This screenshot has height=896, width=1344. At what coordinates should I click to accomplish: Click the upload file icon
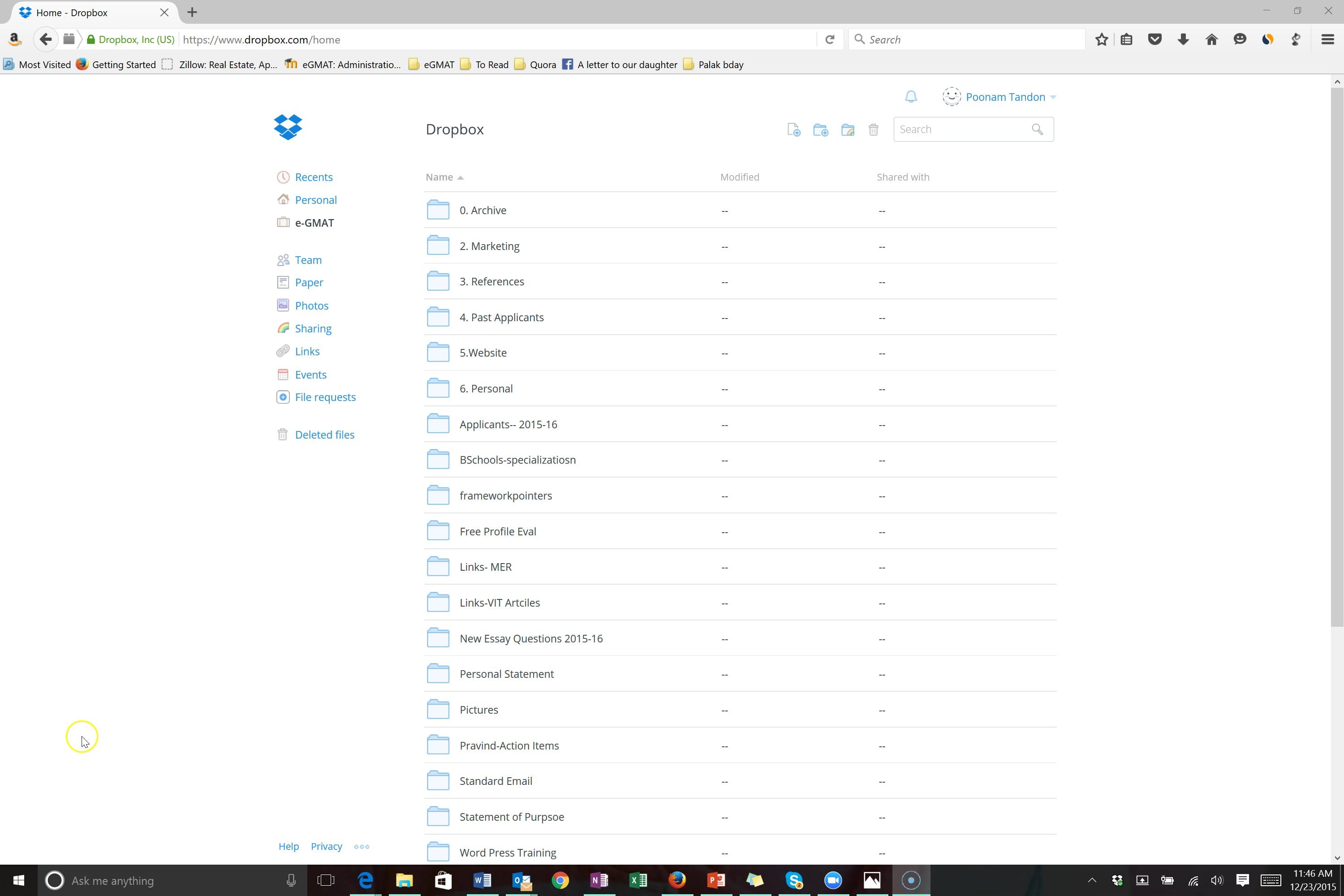click(794, 130)
